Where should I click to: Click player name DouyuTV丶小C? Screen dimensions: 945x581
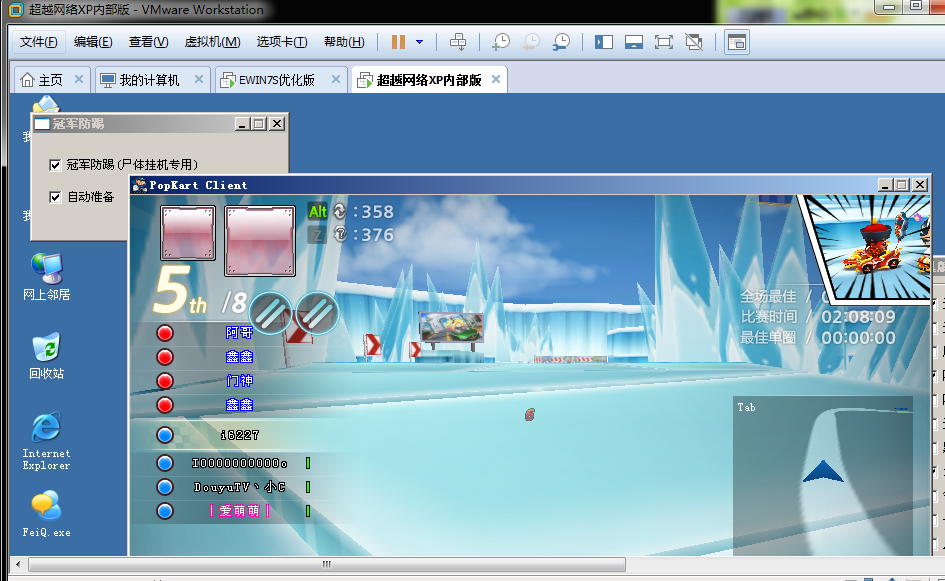click(239, 487)
